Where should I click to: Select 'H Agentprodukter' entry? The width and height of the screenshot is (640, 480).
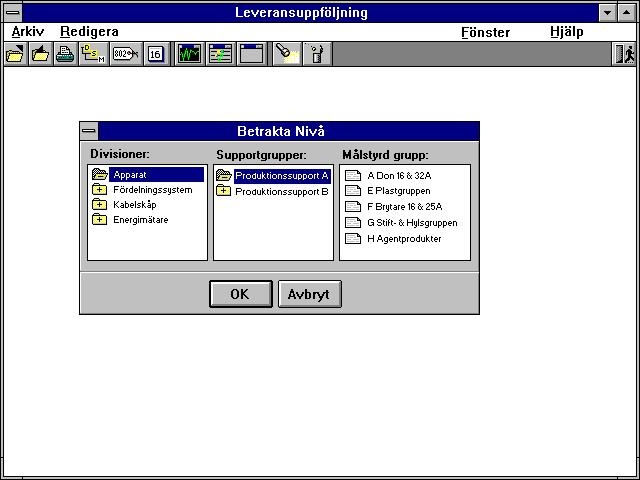coord(404,239)
